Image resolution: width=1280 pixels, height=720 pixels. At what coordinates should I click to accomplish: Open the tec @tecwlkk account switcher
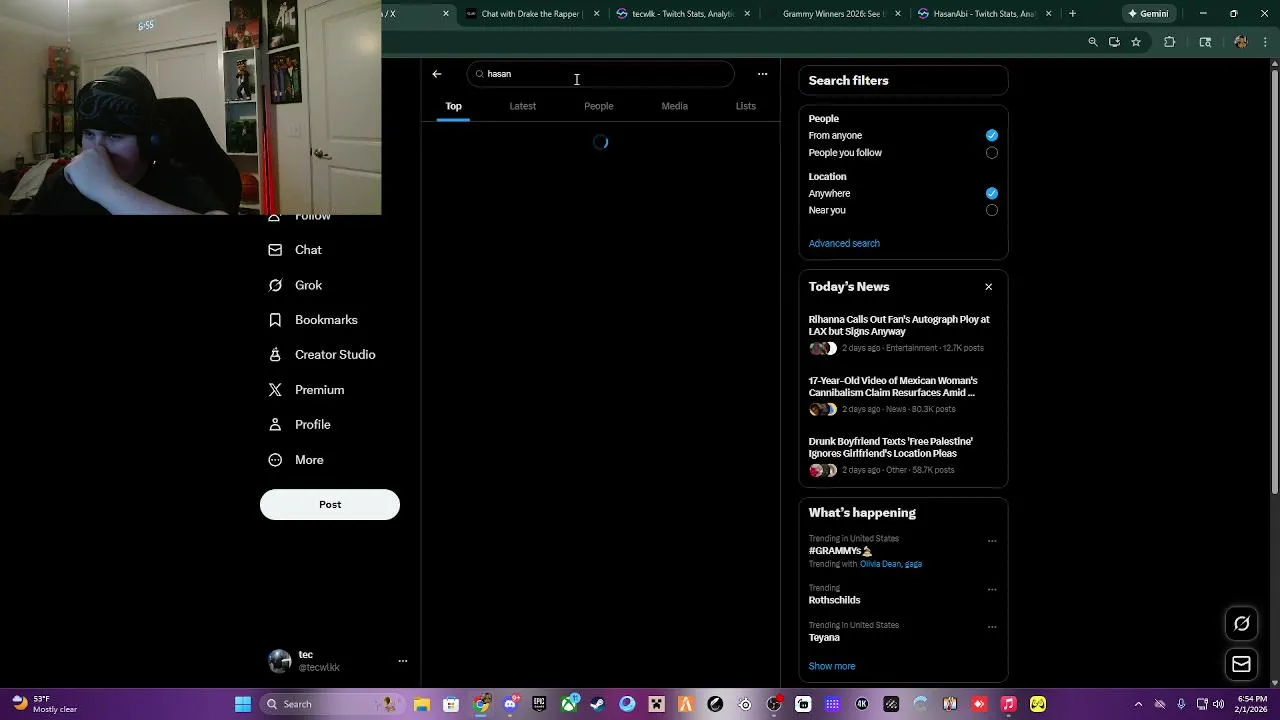pos(338,661)
